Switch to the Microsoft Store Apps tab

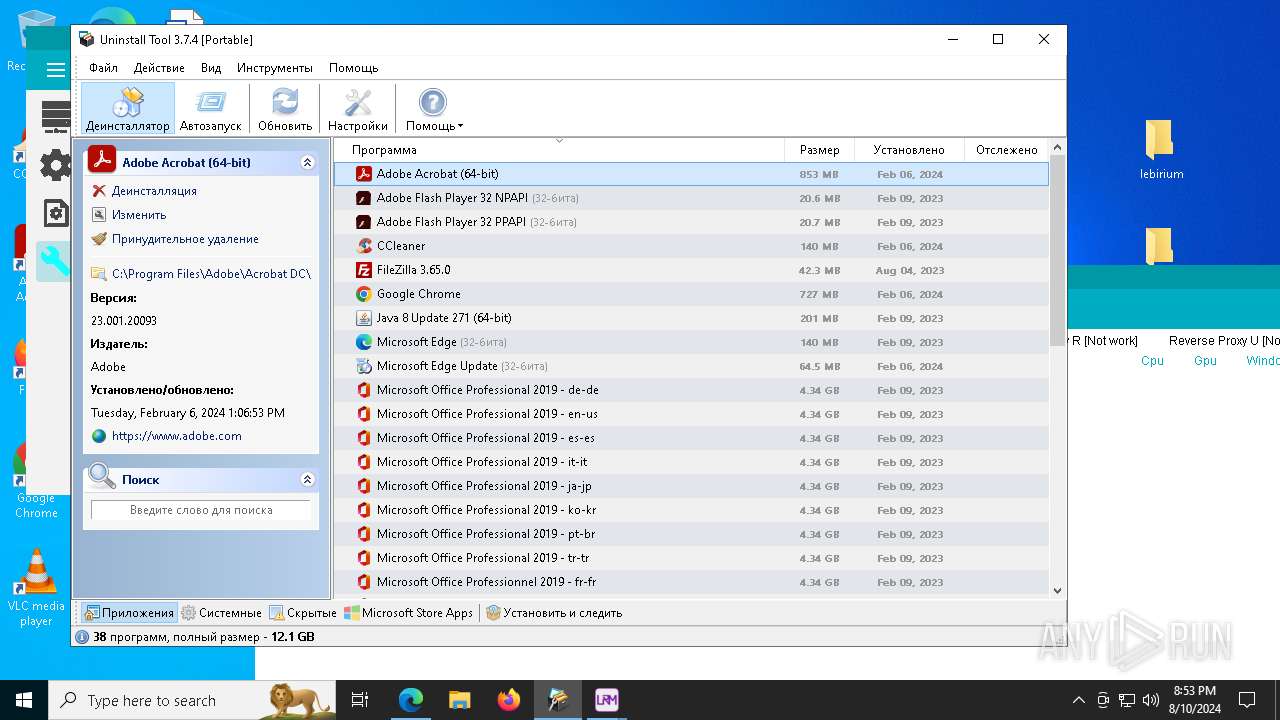click(409, 613)
